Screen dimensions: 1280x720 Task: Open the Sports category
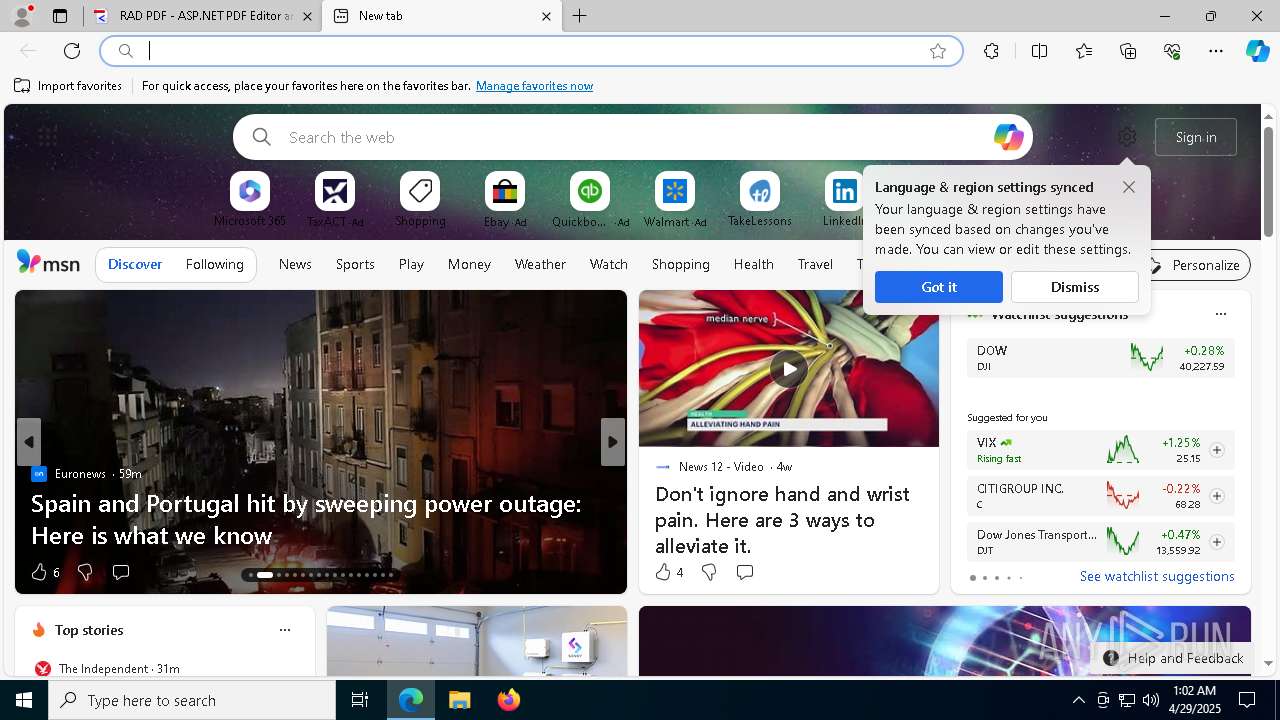coord(355,265)
